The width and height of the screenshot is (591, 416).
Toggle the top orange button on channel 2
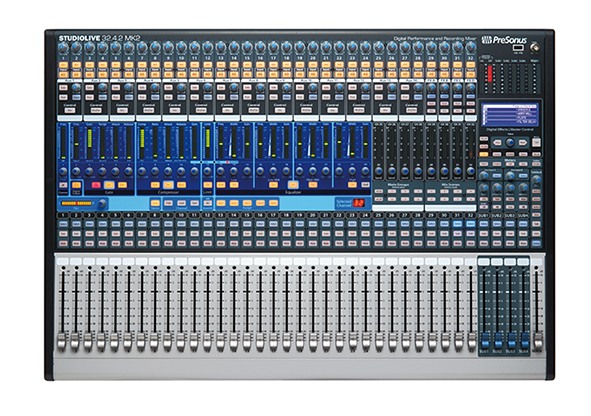click(76, 65)
